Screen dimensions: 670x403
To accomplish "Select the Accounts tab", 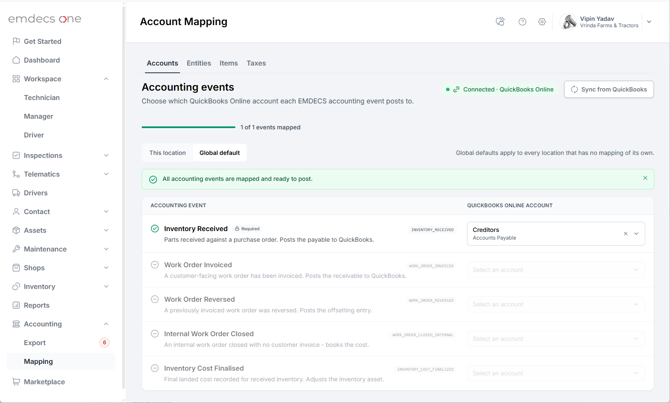I will click(162, 63).
